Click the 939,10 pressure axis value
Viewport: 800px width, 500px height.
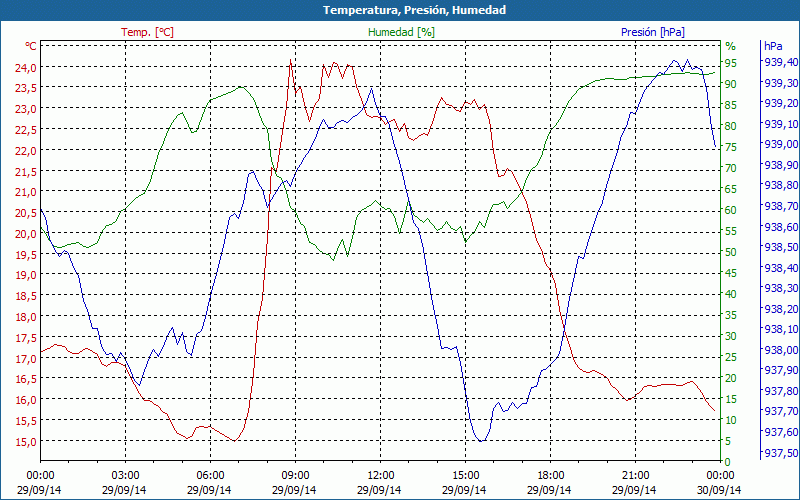[x=781, y=123]
